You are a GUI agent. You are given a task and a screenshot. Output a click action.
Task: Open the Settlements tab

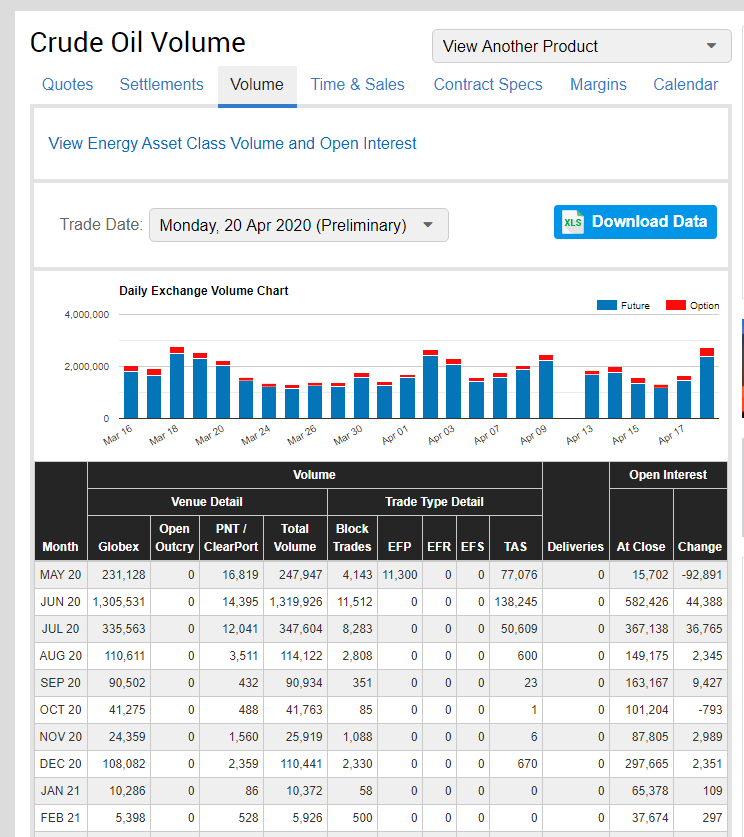pyautogui.click(x=161, y=85)
